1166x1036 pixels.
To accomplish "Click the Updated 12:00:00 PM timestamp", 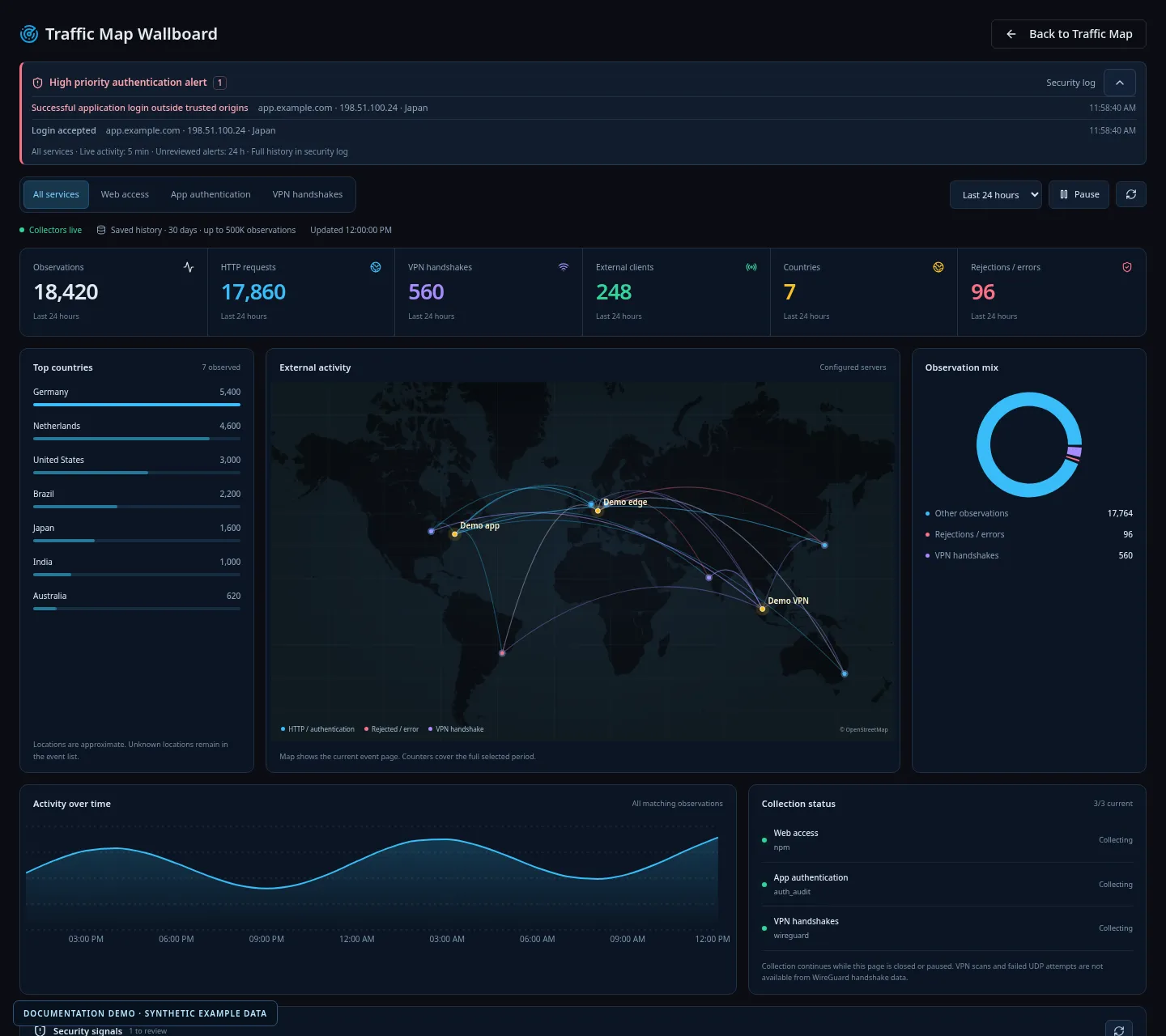I will pyautogui.click(x=351, y=230).
